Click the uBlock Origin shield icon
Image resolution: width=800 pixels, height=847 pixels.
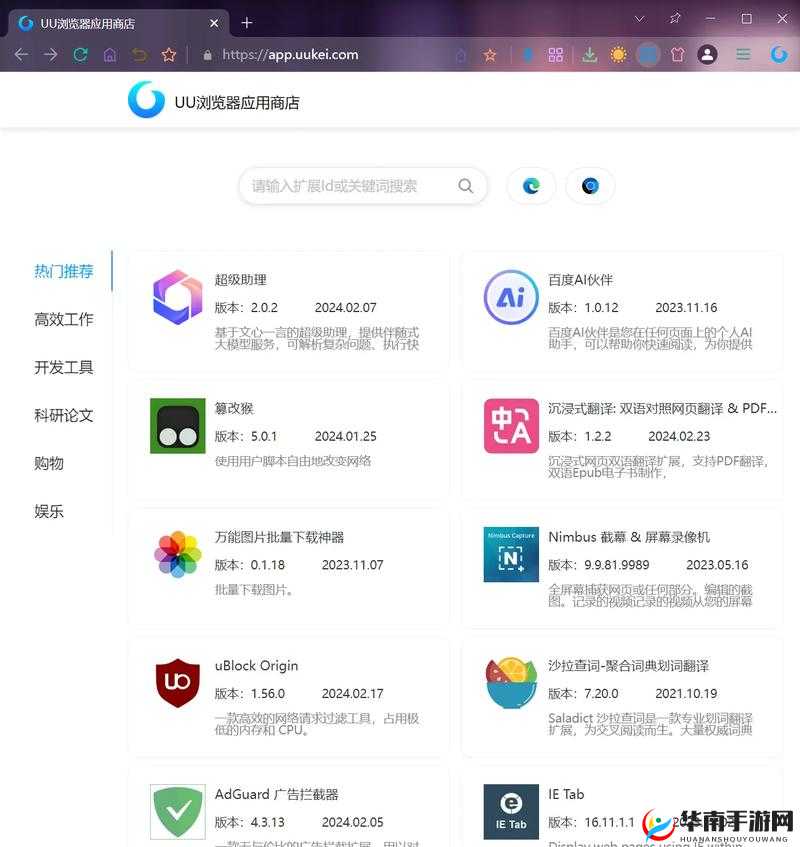[176, 682]
